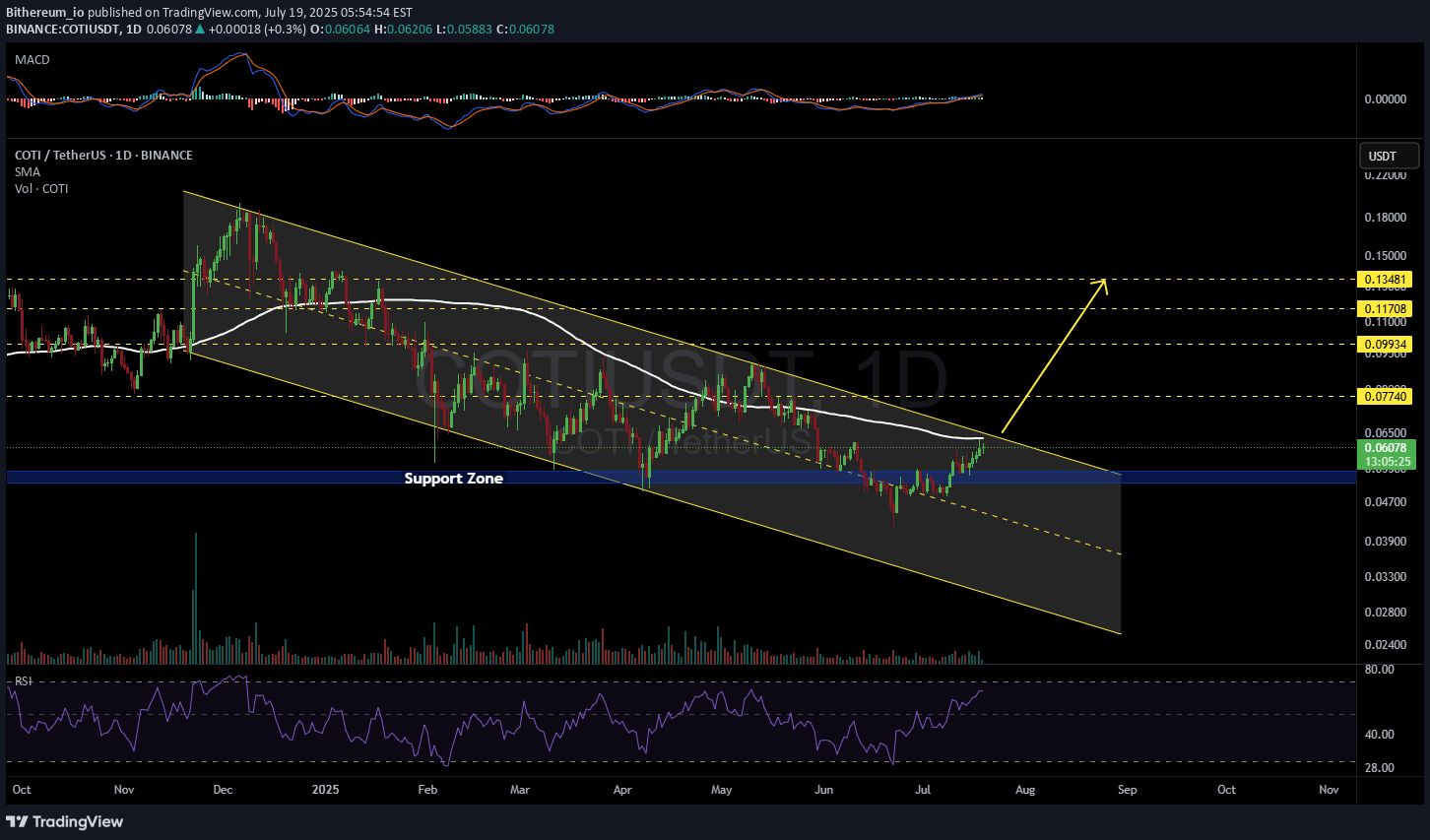Click the Aug label on time axis

(1025, 790)
